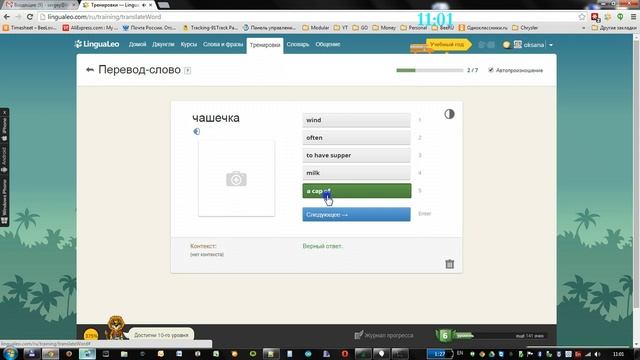Open the help icon next to Перевод-слово title
640x360 pixels.
[187, 71]
